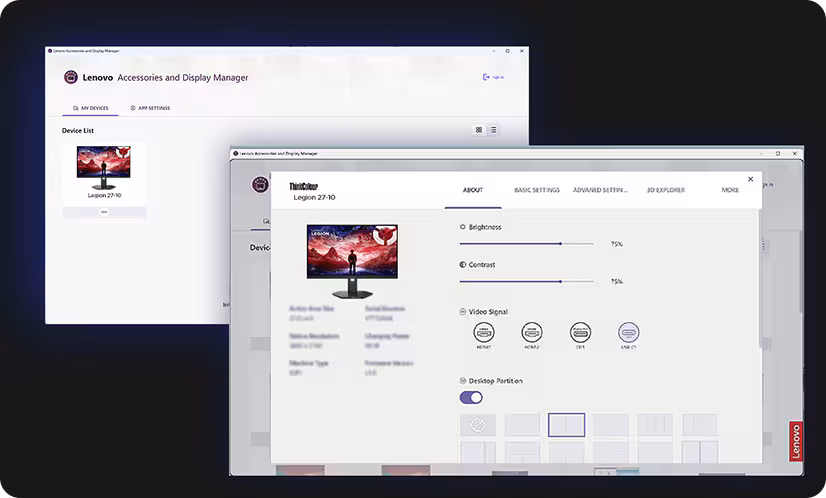826x498 pixels.
Task: Switch to the APP SETTINGS tab
Action: pos(150,108)
